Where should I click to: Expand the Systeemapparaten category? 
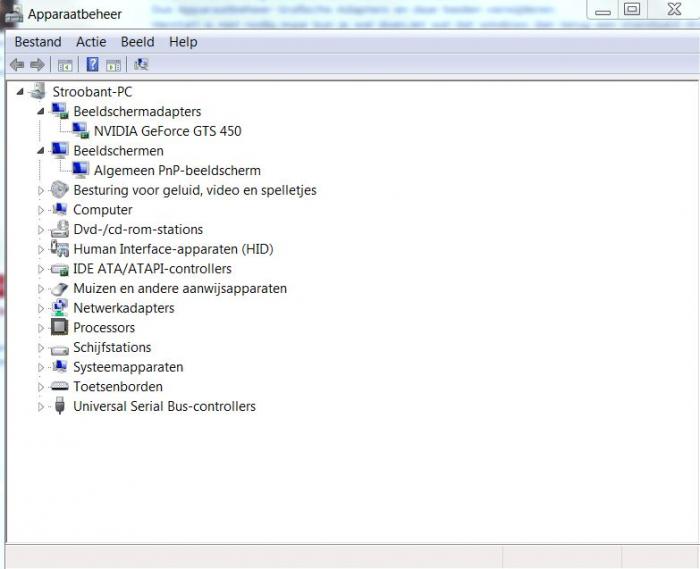point(41,367)
